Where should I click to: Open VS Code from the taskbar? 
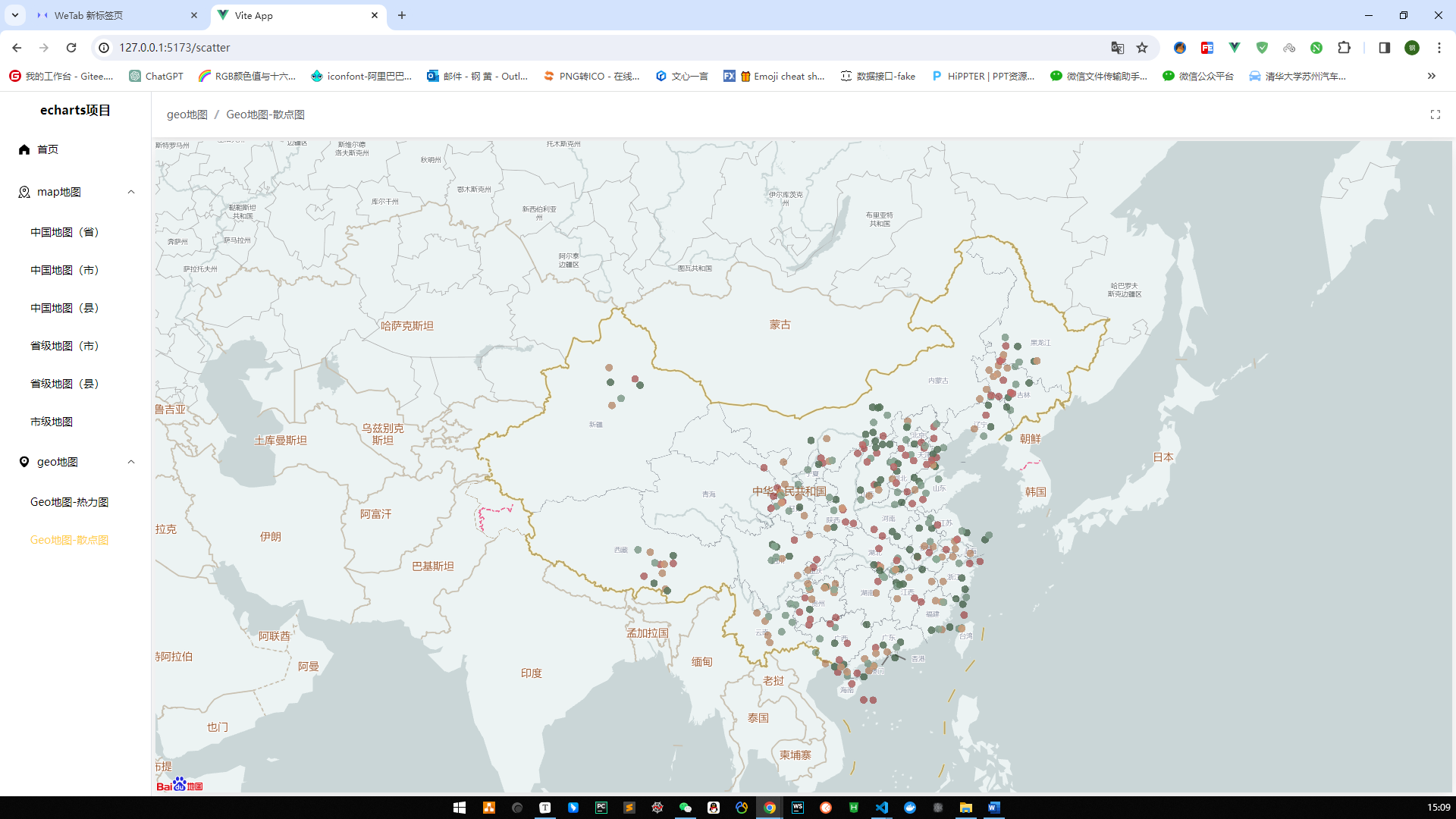882,807
